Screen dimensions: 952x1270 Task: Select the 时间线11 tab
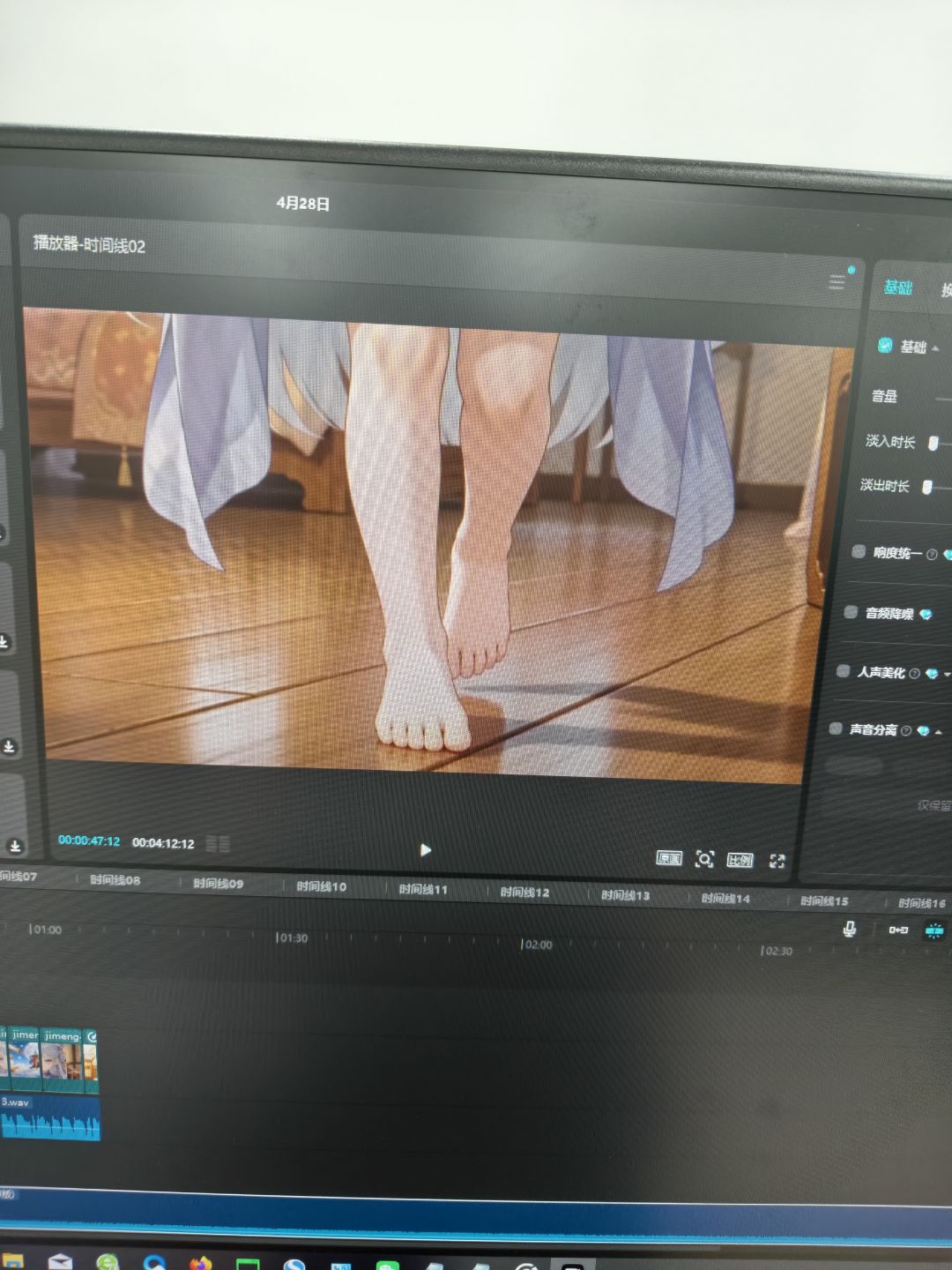coord(422,889)
